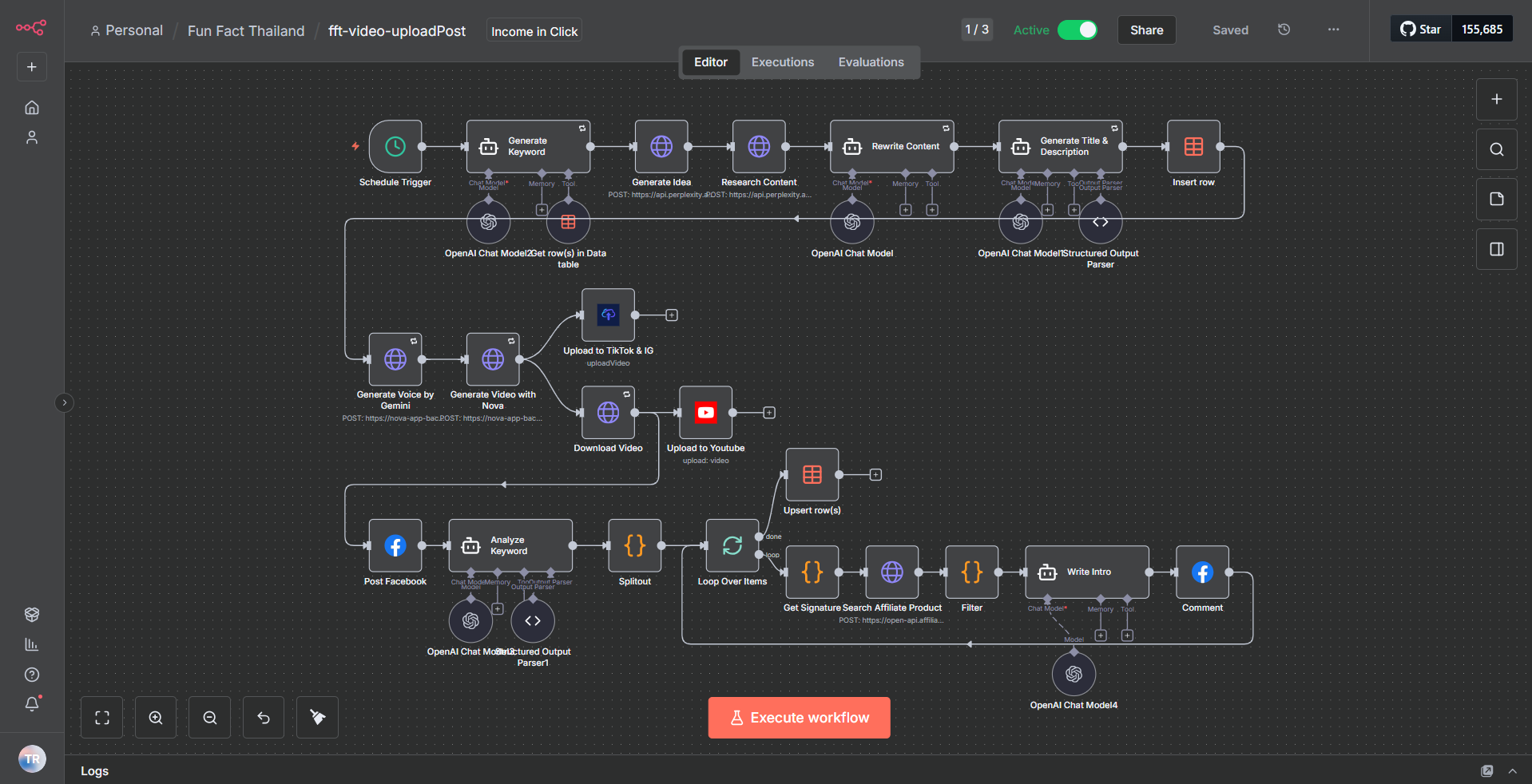Image resolution: width=1532 pixels, height=784 pixels.
Task: Select the Upload to Youtube node
Action: (705, 413)
